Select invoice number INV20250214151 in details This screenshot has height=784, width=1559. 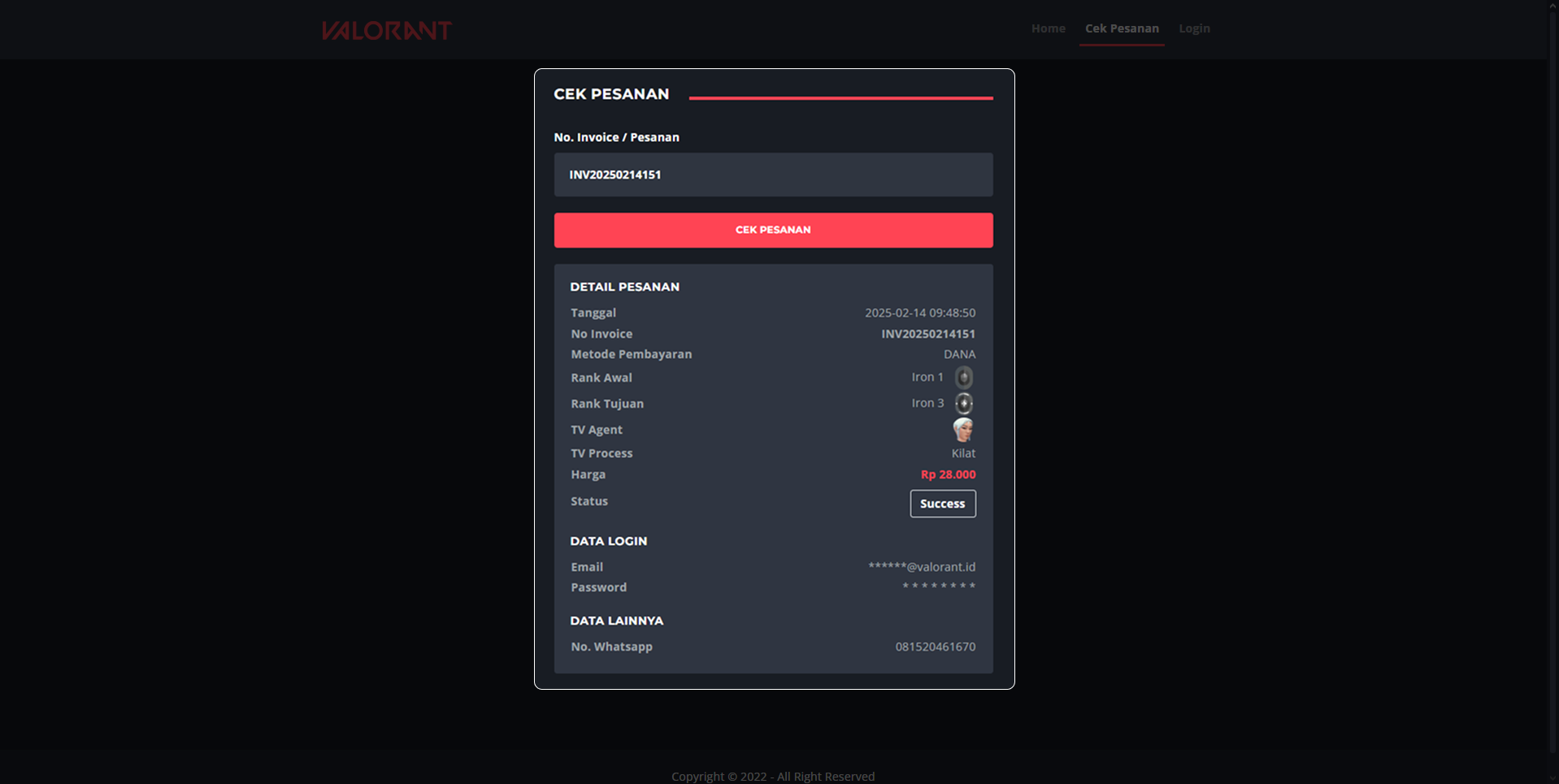pos(928,334)
